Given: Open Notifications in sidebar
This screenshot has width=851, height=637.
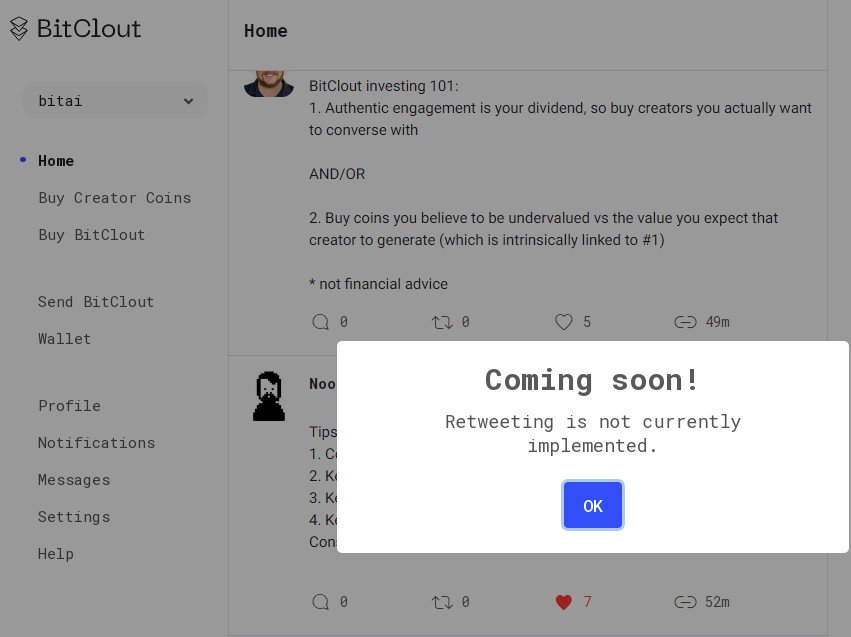Looking at the screenshot, I should pos(97,443).
